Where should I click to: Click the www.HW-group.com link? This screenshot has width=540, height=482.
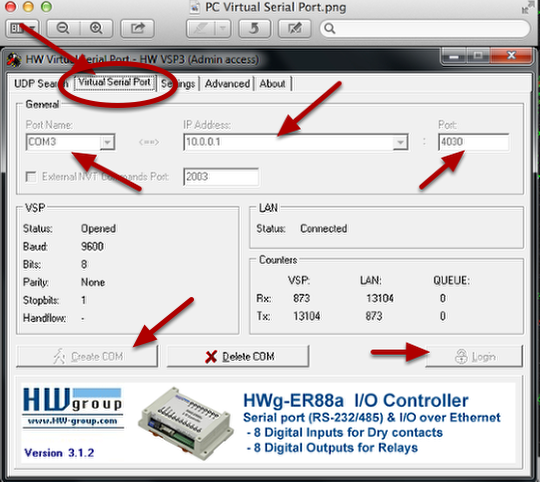[72, 421]
